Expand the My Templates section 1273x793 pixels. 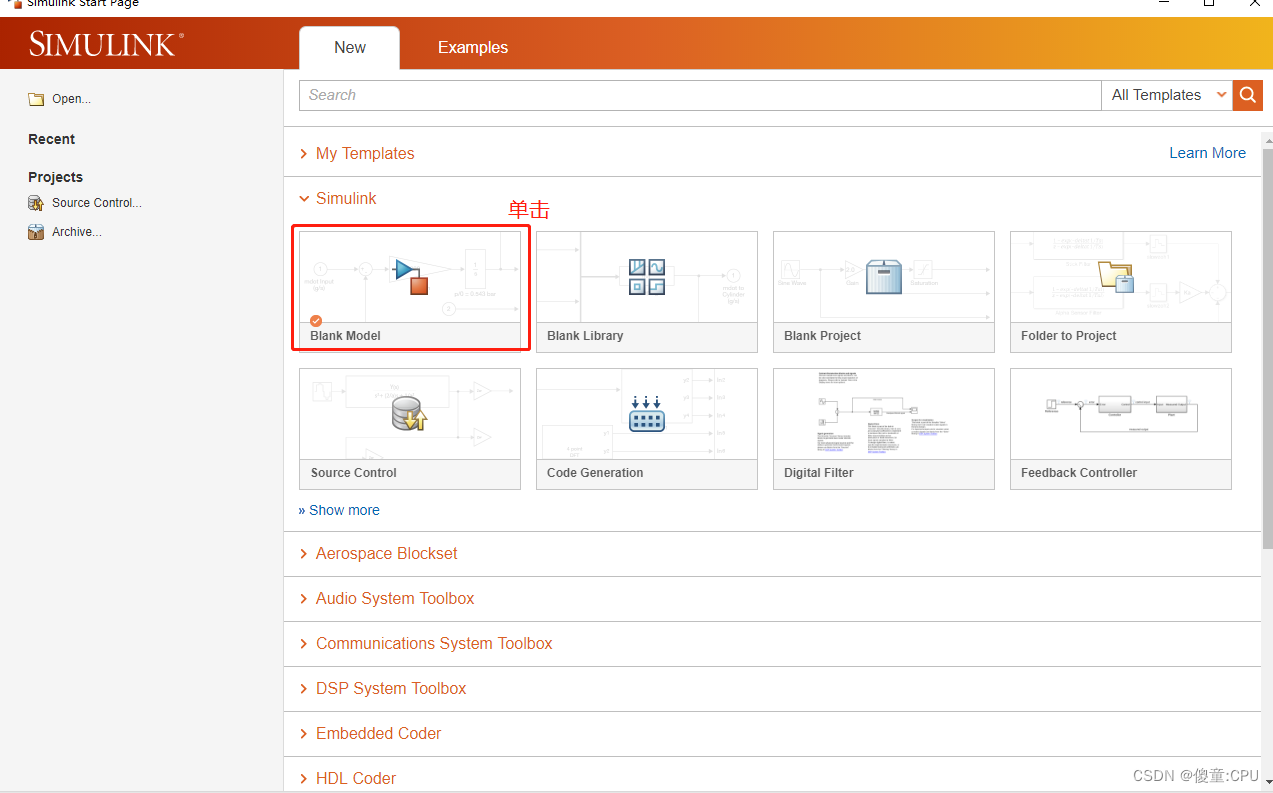coord(365,153)
